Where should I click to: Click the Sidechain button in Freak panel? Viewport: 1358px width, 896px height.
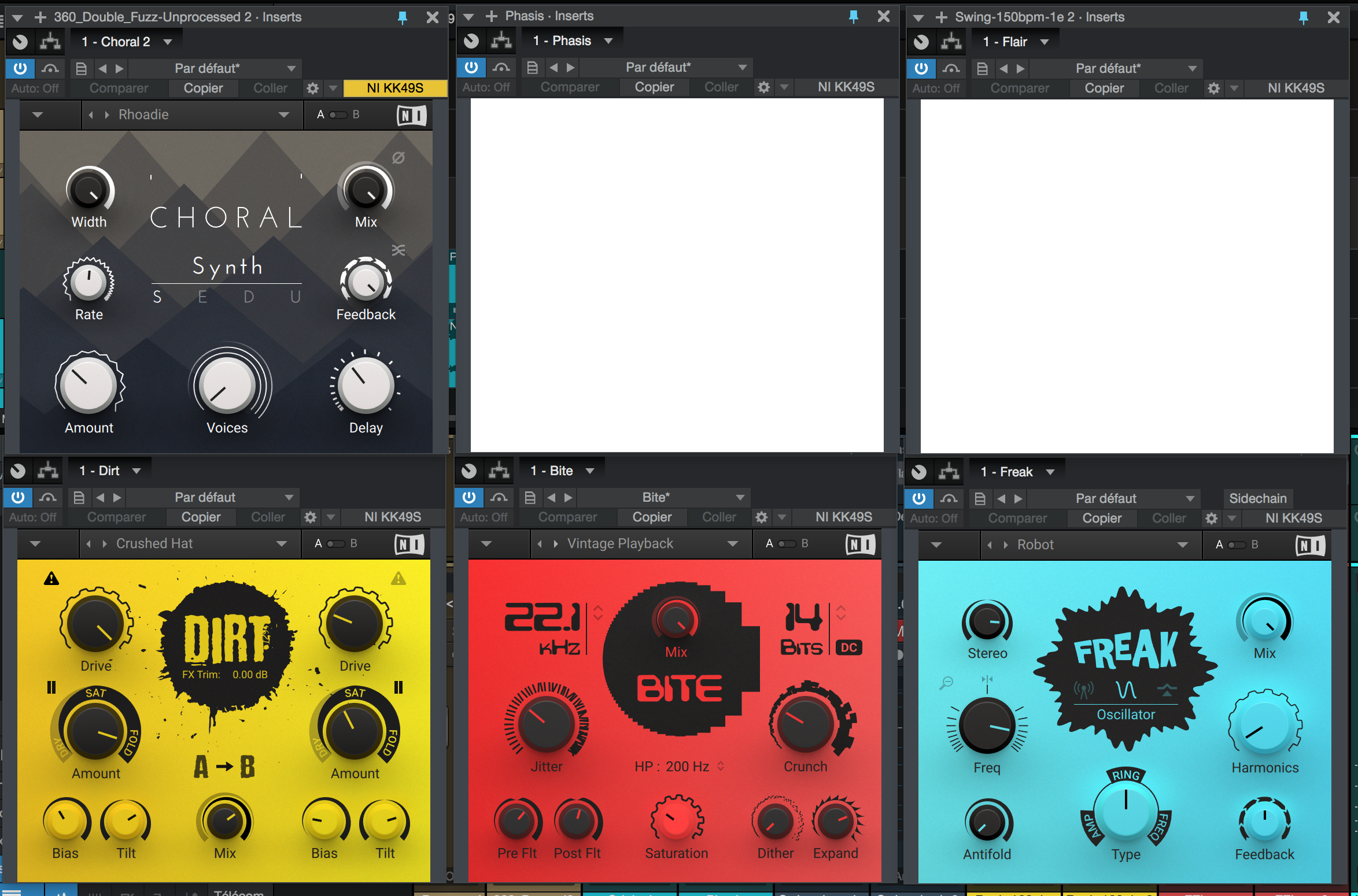[1257, 498]
